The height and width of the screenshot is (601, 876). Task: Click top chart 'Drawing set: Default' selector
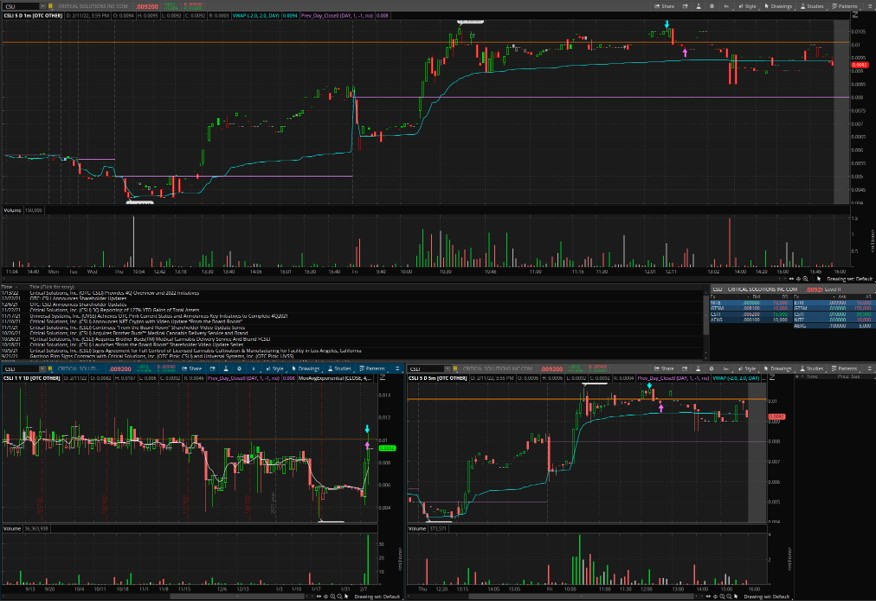(850, 279)
